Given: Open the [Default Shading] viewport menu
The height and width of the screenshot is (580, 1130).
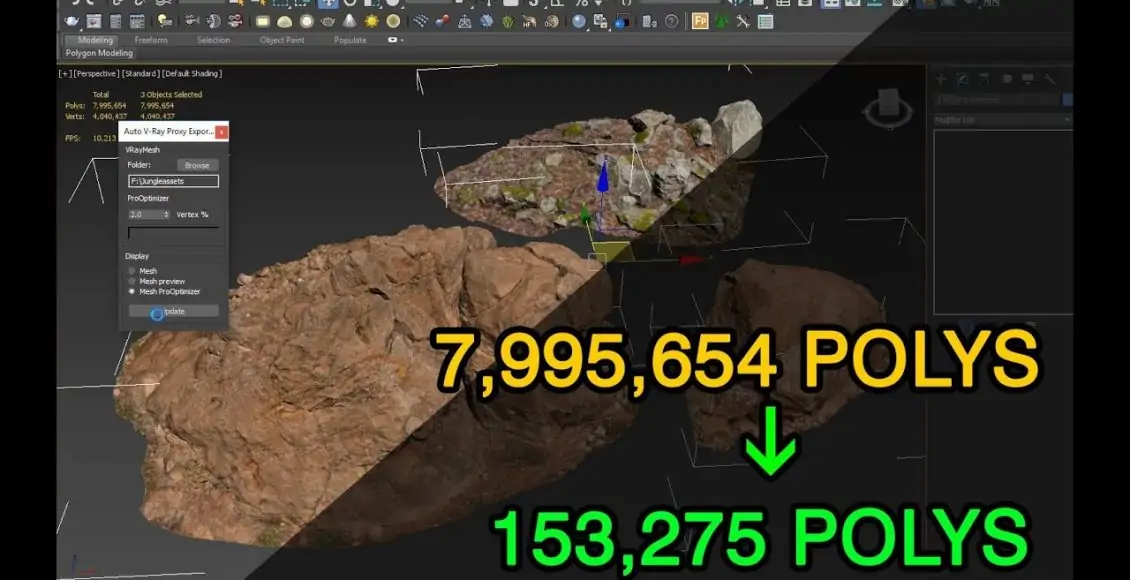Looking at the screenshot, I should (191, 74).
